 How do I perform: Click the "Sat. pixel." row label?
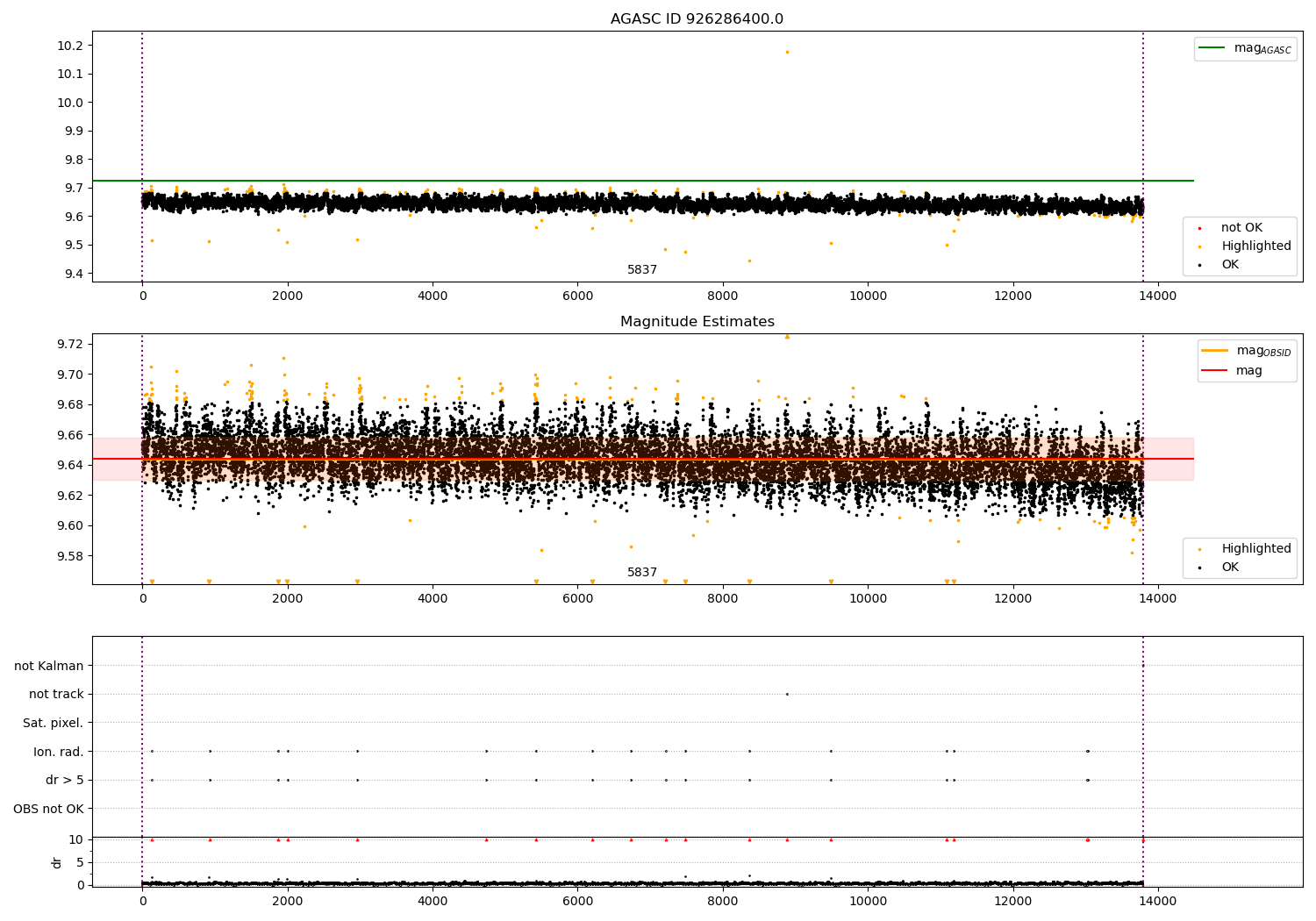(54, 724)
